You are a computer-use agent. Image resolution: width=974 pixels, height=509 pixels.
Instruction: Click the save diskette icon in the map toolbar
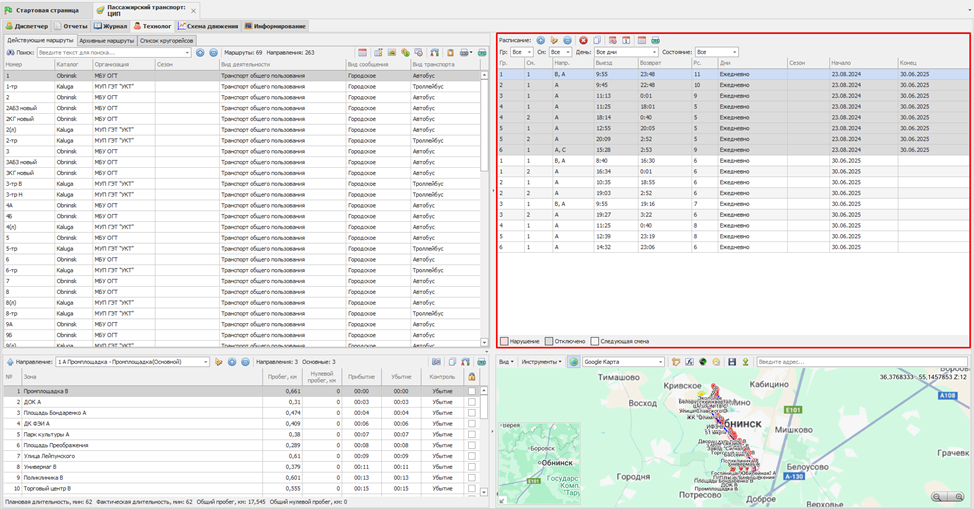click(x=732, y=362)
